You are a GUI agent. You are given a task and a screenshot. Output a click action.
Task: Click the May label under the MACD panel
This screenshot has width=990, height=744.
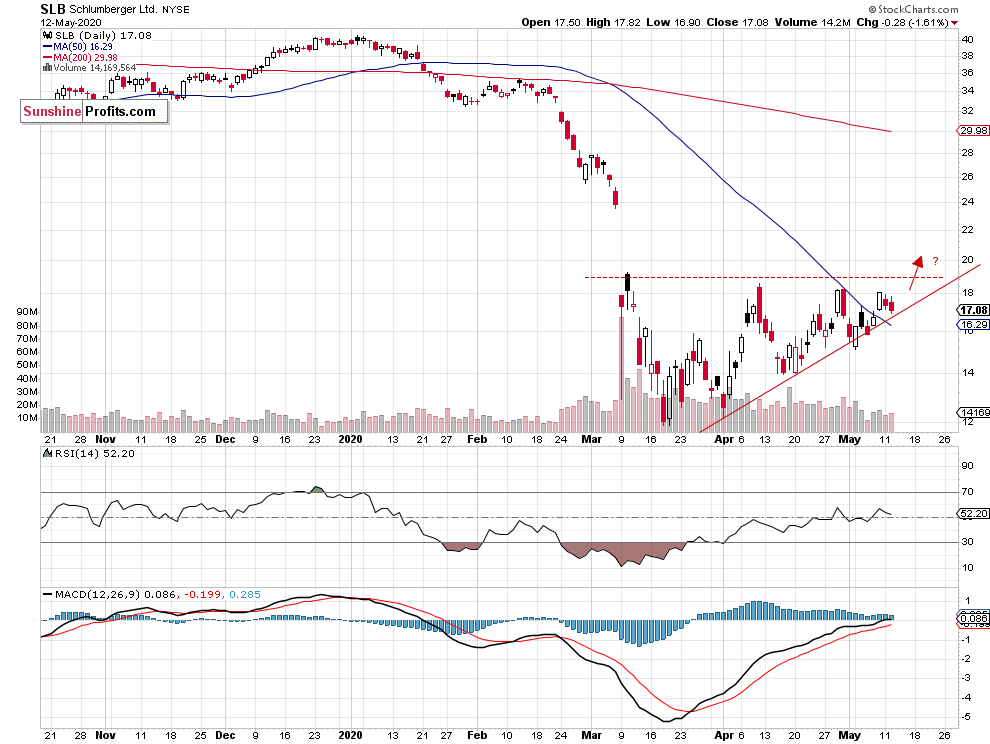(x=849, y=735)
